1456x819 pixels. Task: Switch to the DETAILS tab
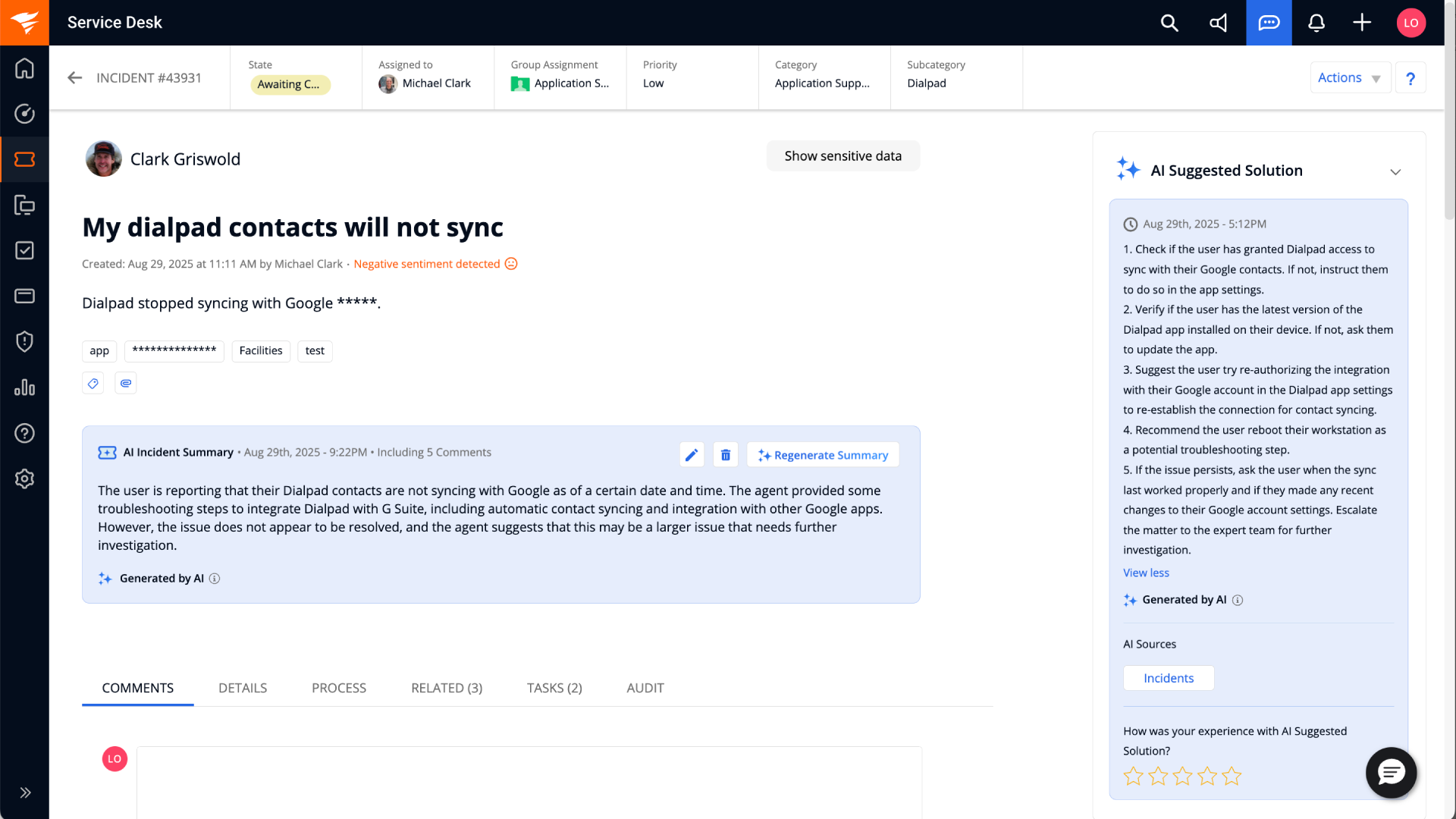pyautogui.click(x=243, y=688)
